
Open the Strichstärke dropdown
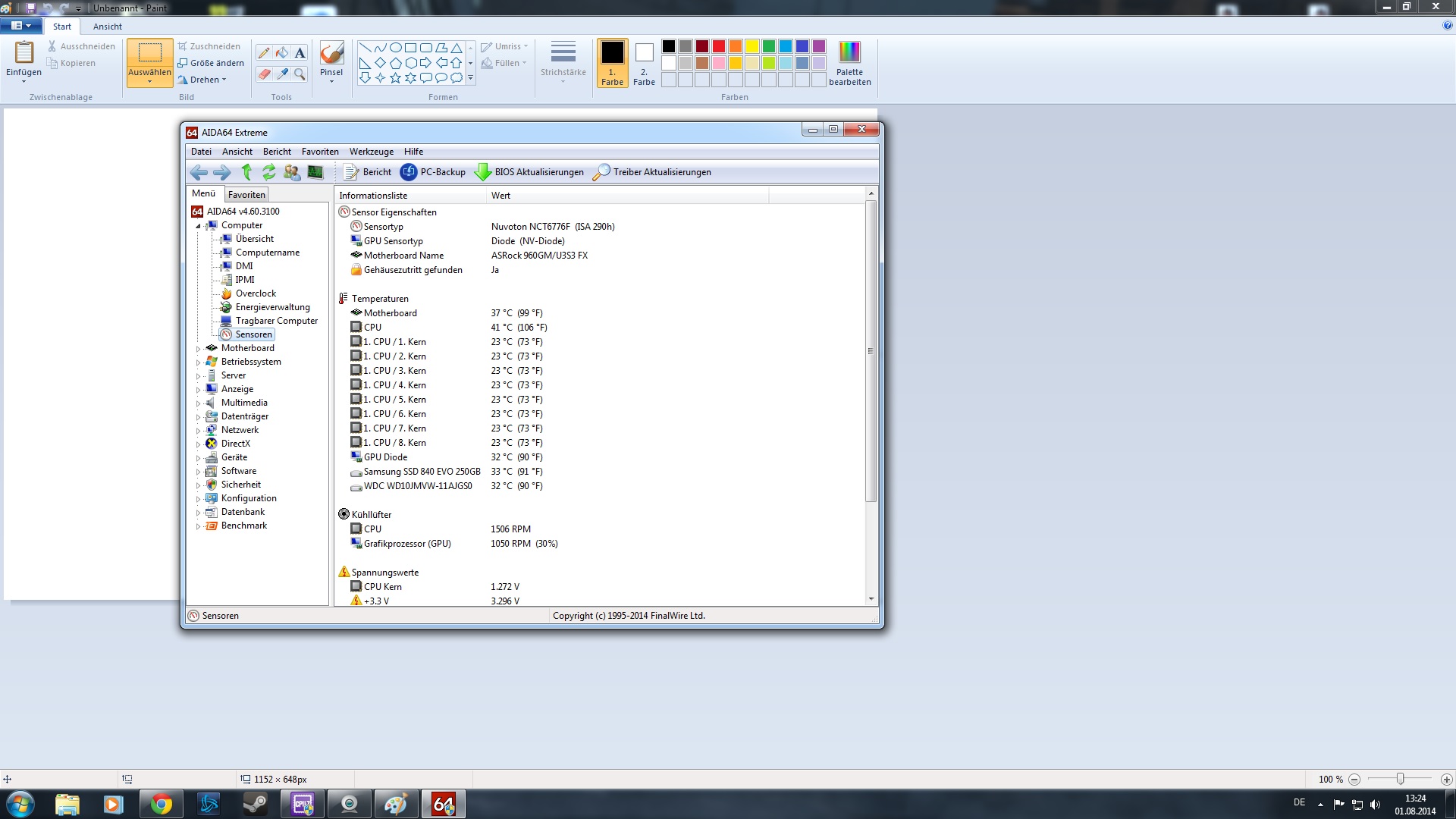pos(563,61)
